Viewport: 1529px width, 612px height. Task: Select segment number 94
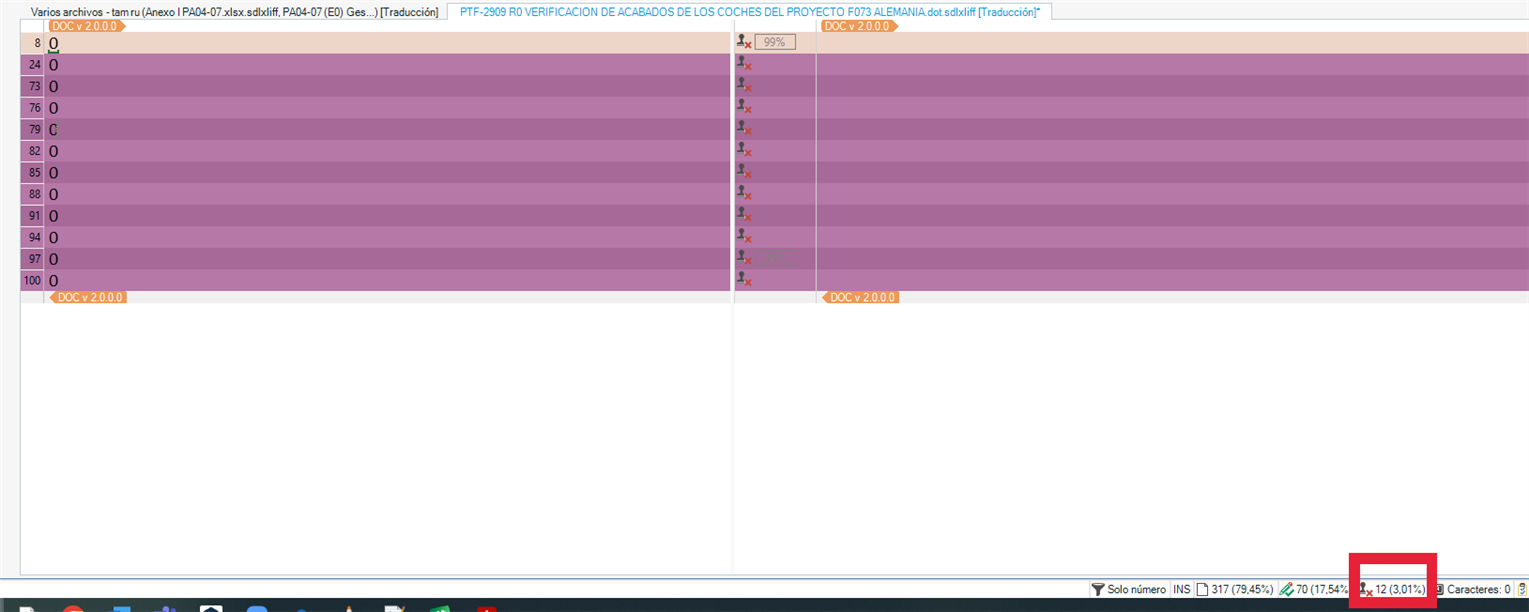click(x=33, y=237)
